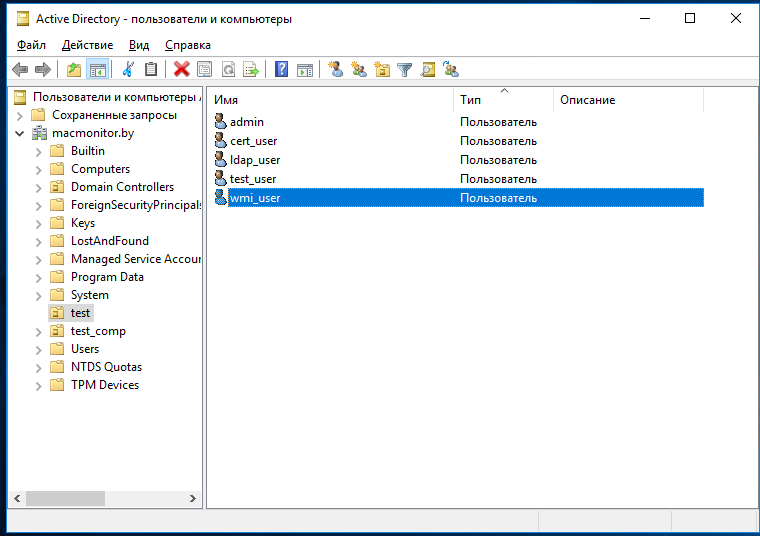Select the Users folder in the tree
Image resolution: width=760 pixels, height=536 pixels.
(85, 349)
